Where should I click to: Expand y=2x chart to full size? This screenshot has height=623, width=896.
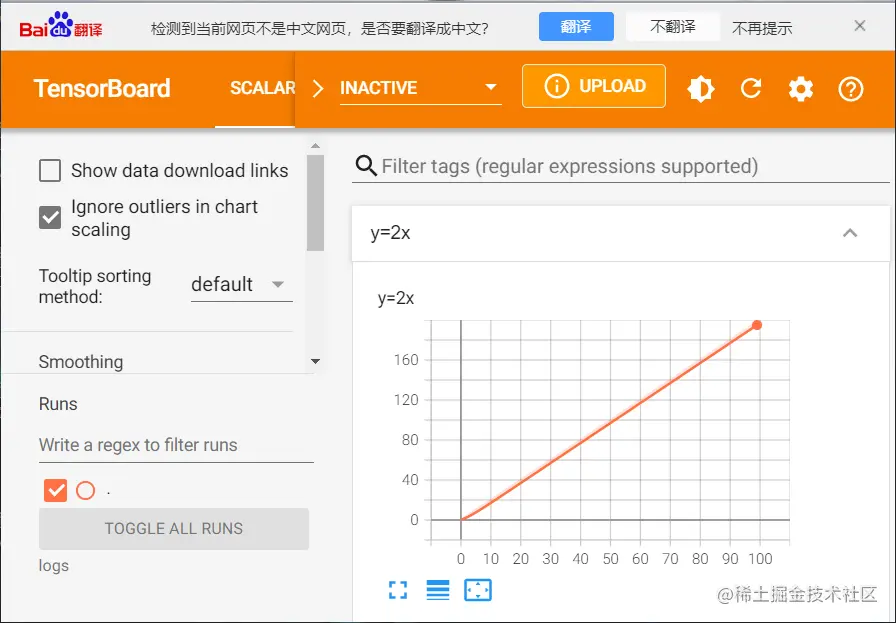tap(398, 590)
